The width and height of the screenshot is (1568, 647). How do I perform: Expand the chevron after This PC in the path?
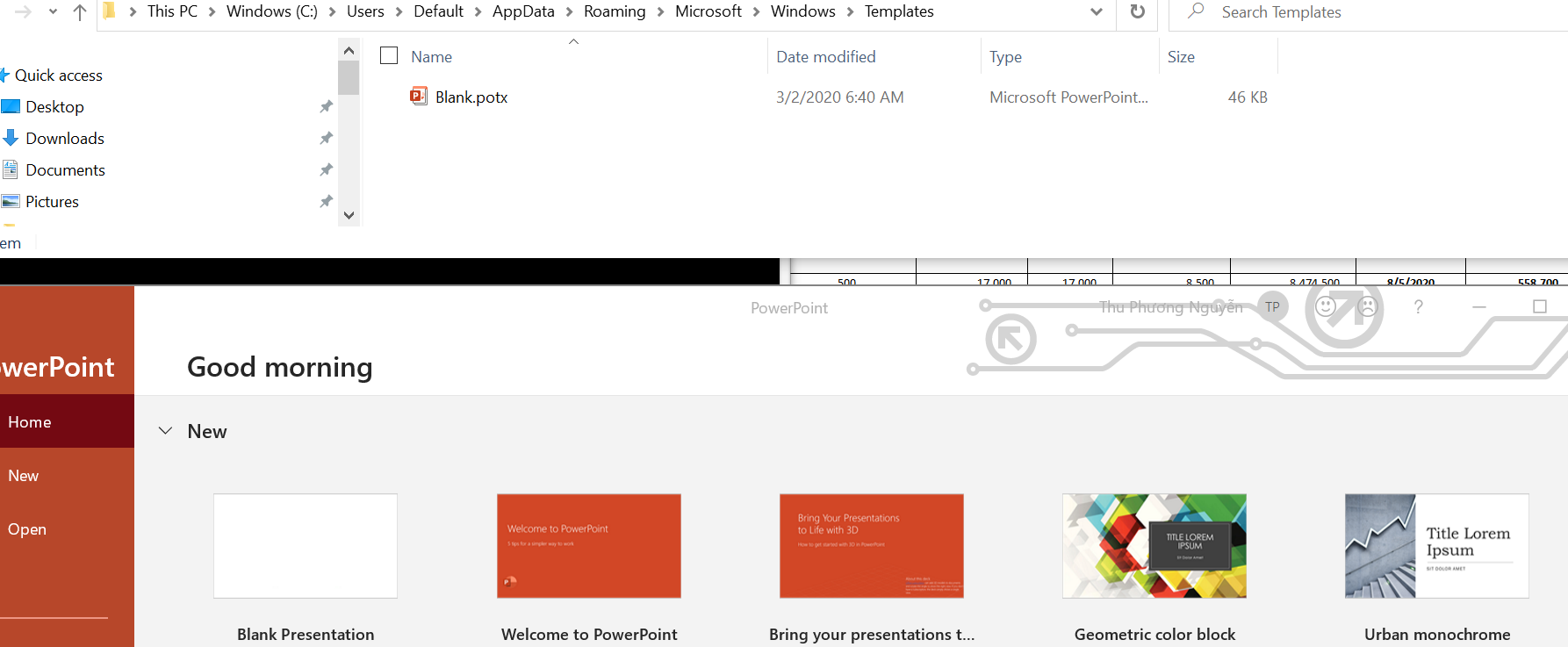[212, 12]
